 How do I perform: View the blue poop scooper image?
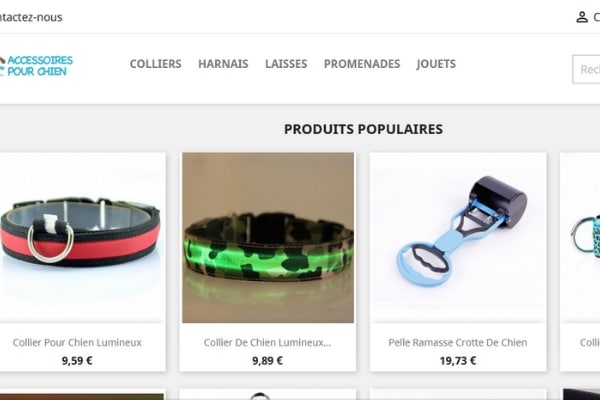click(x=458, y=237)
